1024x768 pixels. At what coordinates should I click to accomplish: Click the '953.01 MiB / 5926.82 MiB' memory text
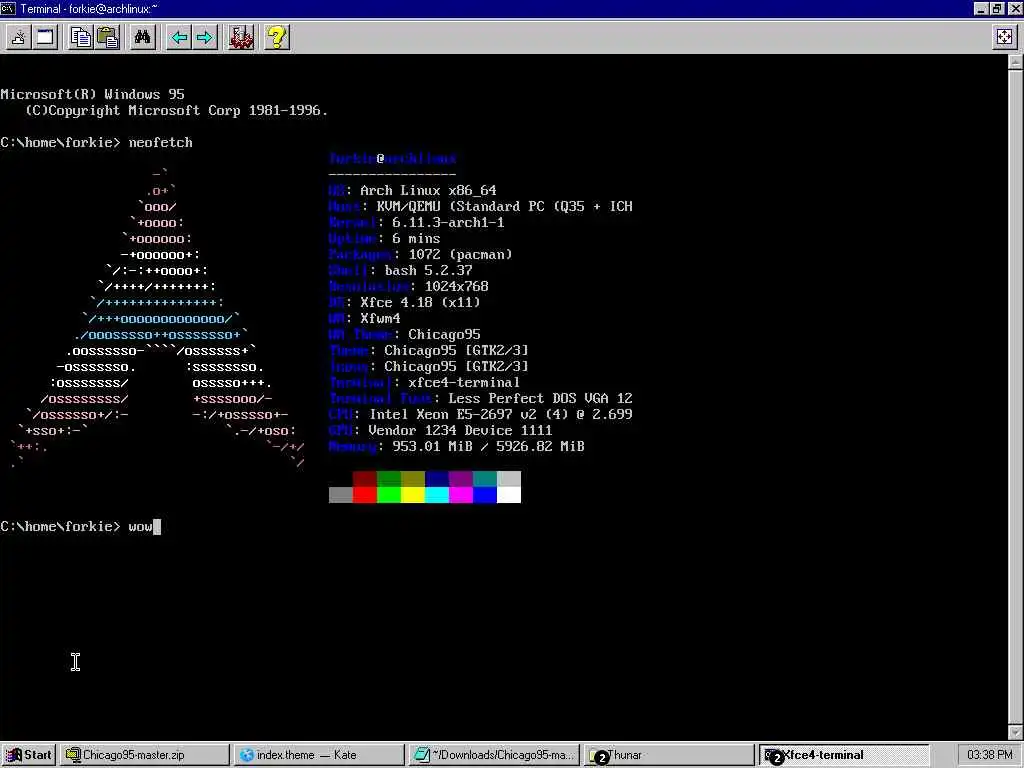tap(488, 446)
